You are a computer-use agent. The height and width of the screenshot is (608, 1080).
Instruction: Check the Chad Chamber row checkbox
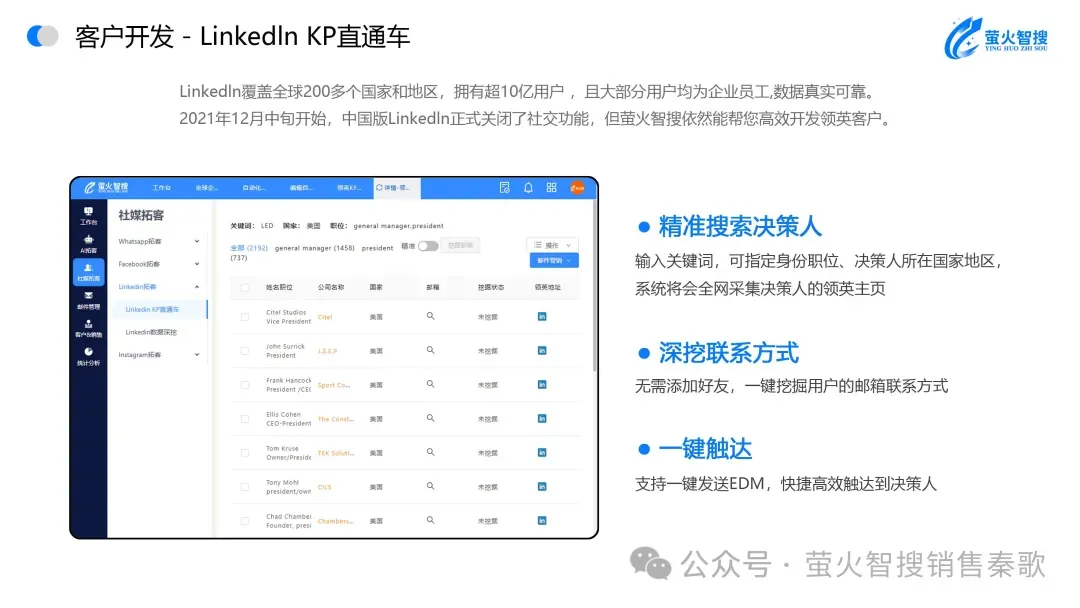tap(245, 521)
